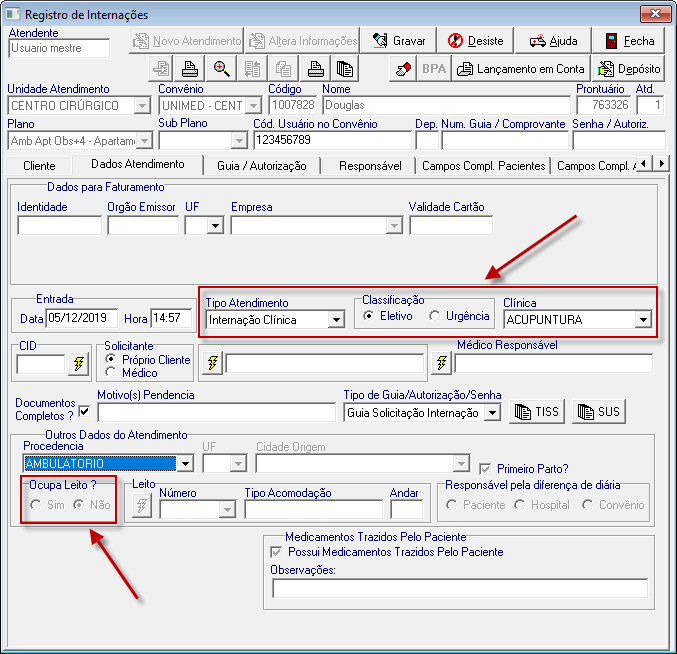Click the tab strip left scroll arrow
This screenshot has height=654, width=677.
[644, 164]
